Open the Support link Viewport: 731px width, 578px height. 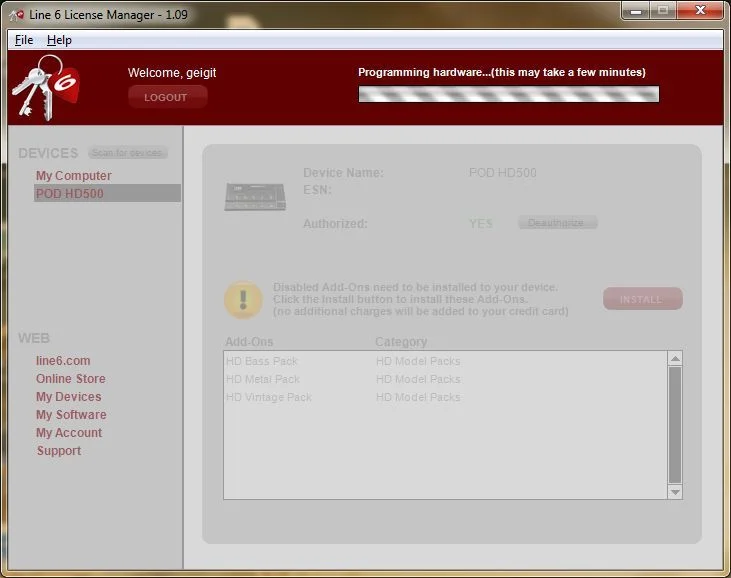(59, 451)
